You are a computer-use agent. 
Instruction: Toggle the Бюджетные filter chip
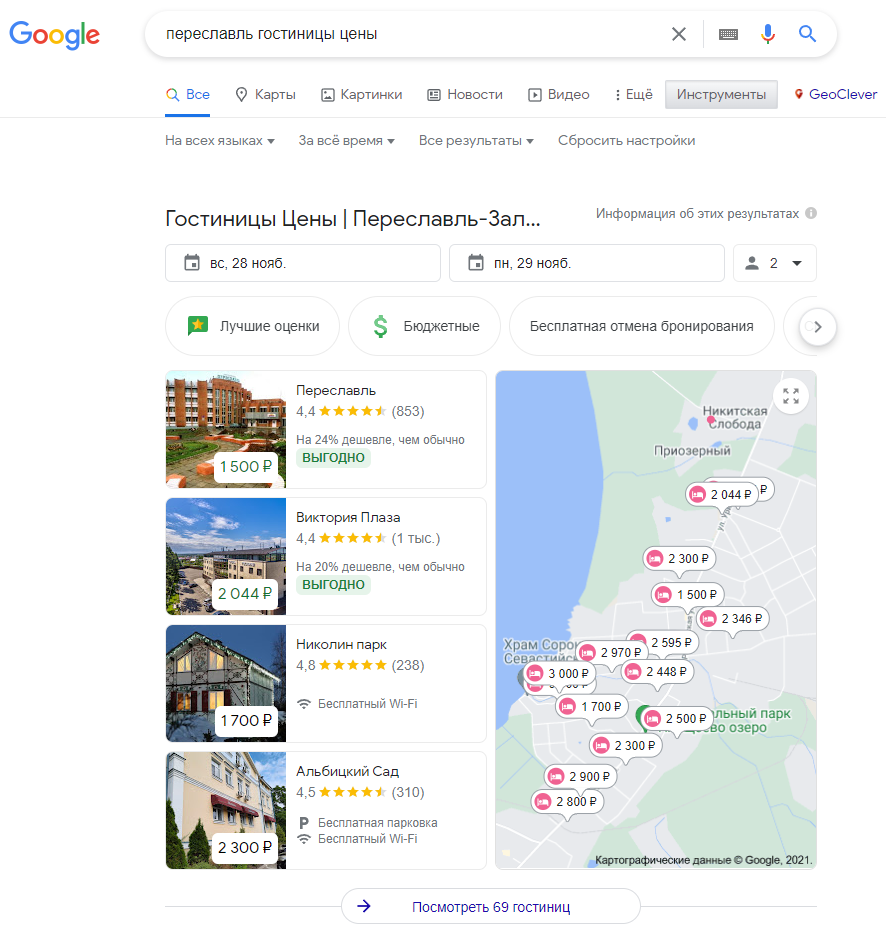(x=424, y=326)
